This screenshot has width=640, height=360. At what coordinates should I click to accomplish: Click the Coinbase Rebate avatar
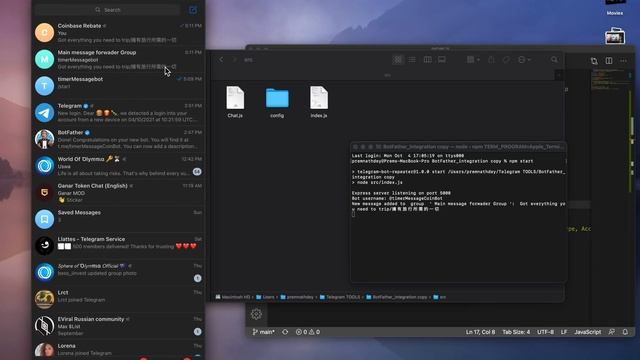point(44,33)
